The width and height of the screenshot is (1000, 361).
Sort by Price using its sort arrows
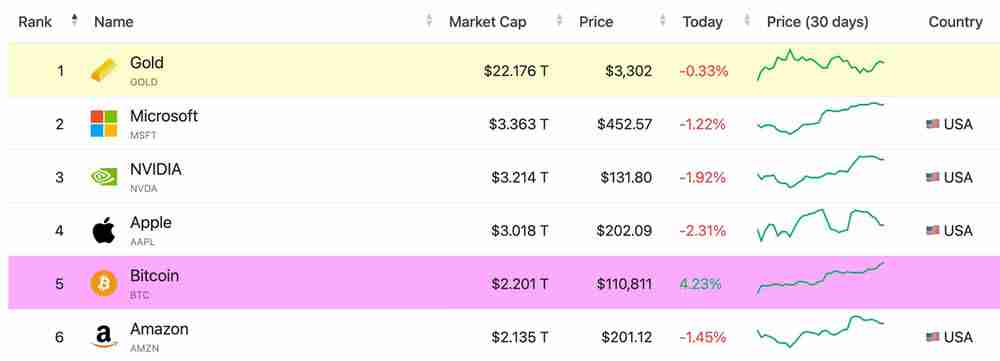(x=663, y=20)
